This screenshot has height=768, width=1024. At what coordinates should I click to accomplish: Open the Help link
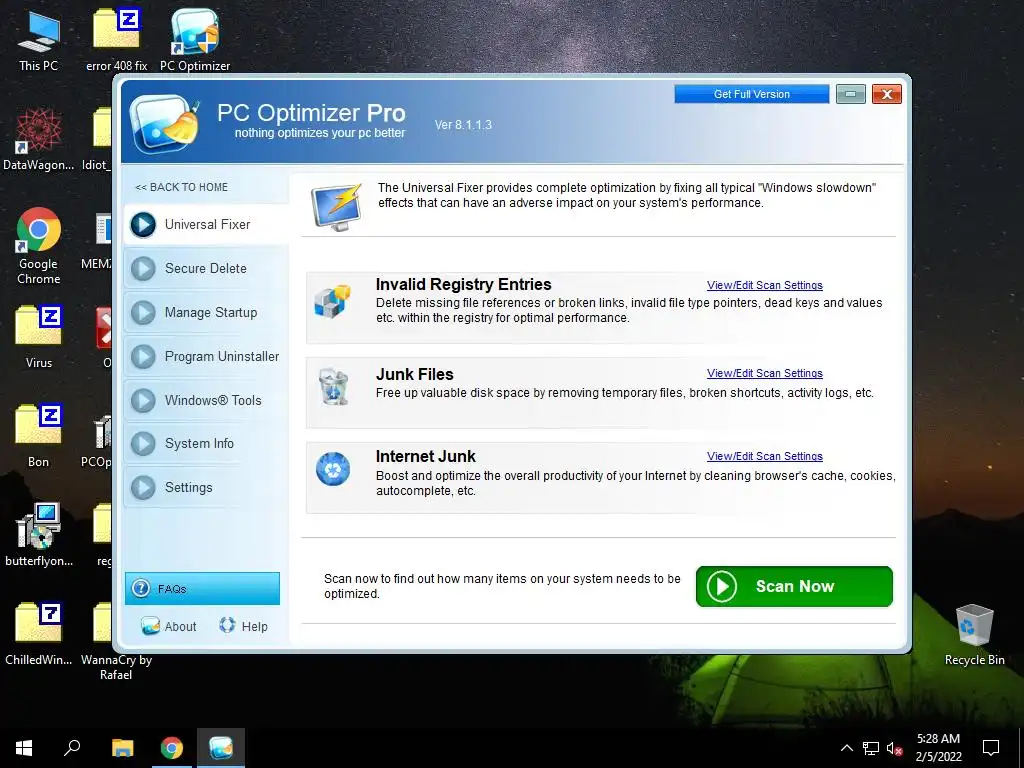click(243, 626)
